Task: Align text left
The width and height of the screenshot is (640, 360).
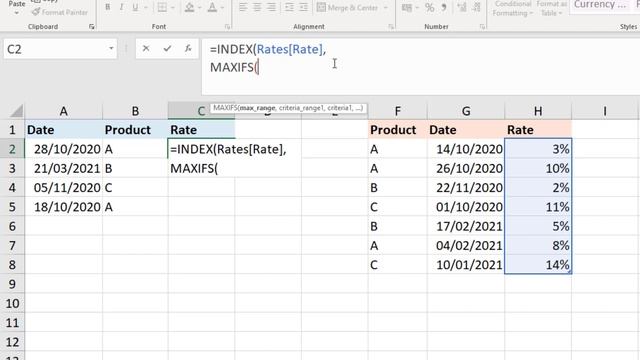Action: [243, 7]
